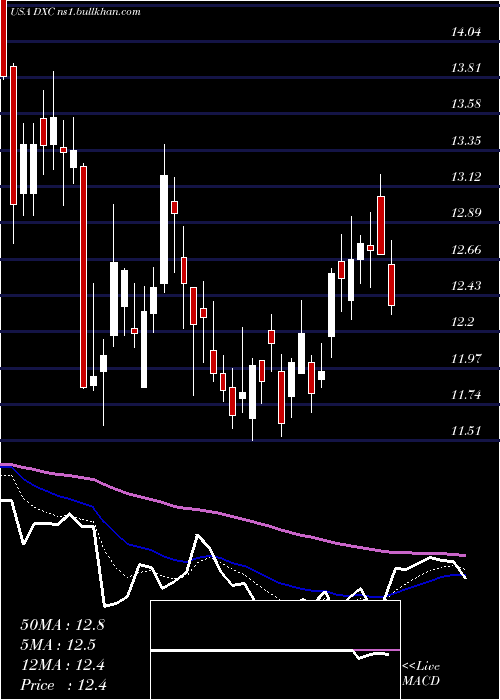Click the '50MA : 12.8' readout

click(x=62, y=625)
